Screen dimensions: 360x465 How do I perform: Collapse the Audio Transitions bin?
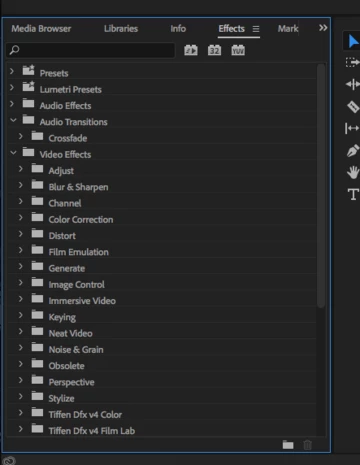coord(13,120)
